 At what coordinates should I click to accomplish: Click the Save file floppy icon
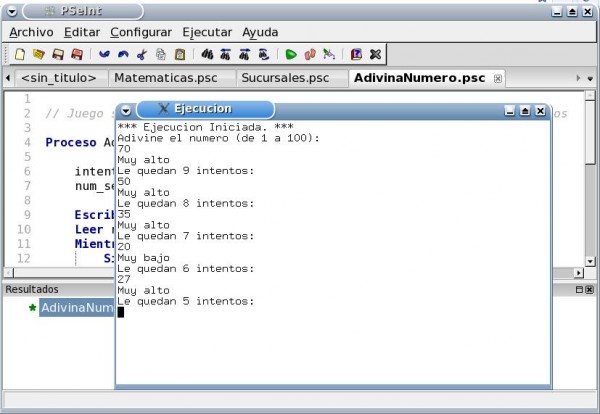[x=58, y=54]
